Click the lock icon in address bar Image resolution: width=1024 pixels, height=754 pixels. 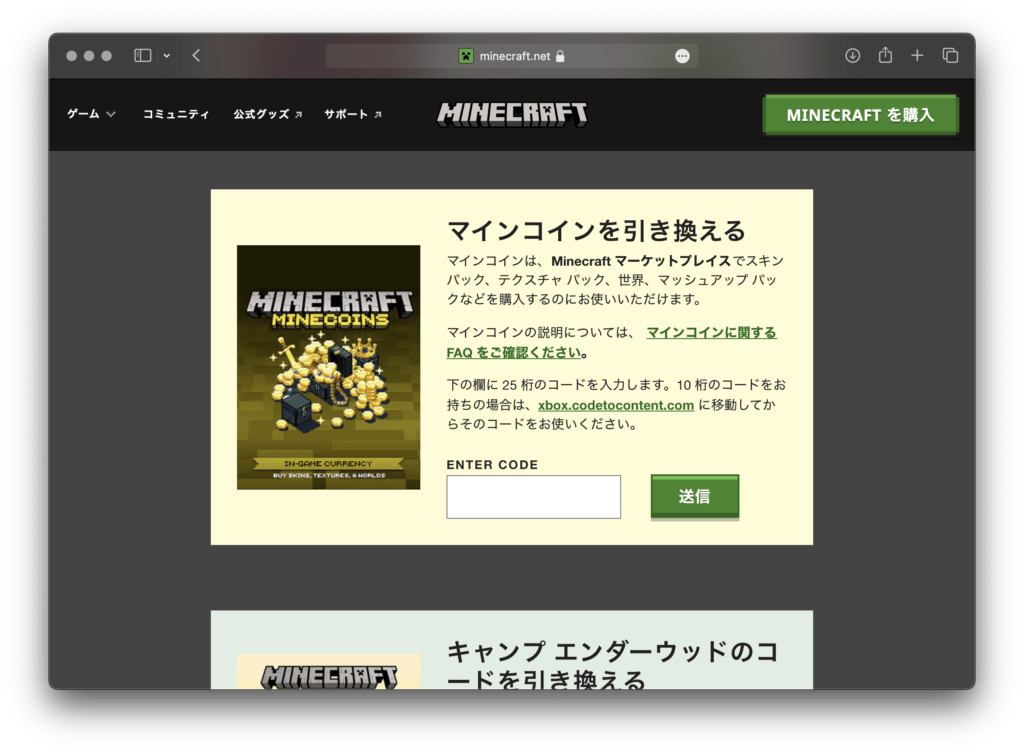pos(560,56)
